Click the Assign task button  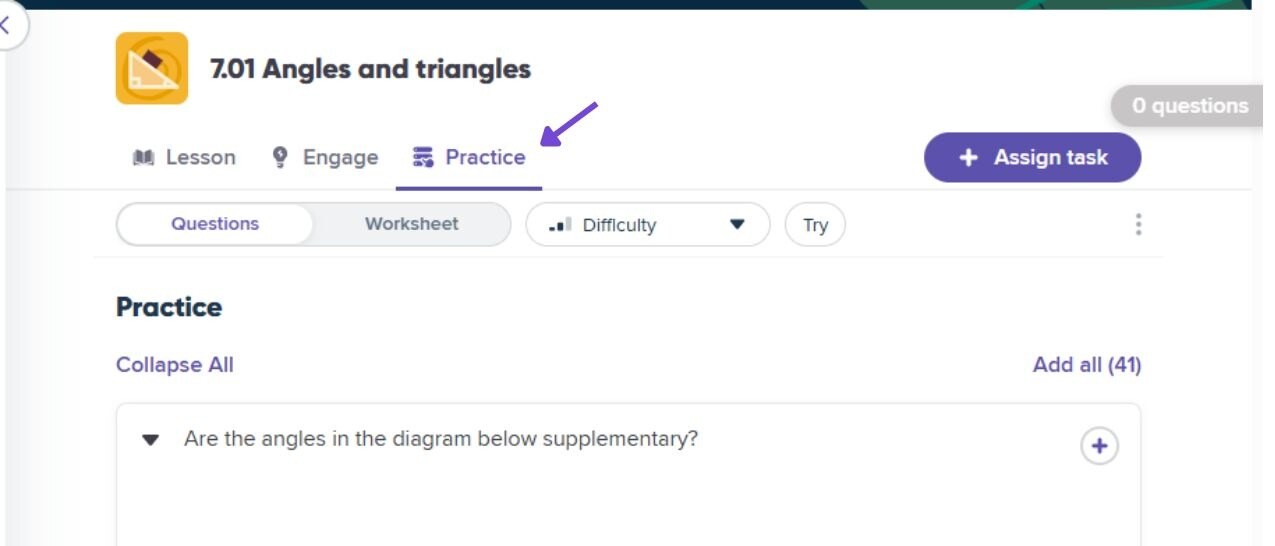1032,157
